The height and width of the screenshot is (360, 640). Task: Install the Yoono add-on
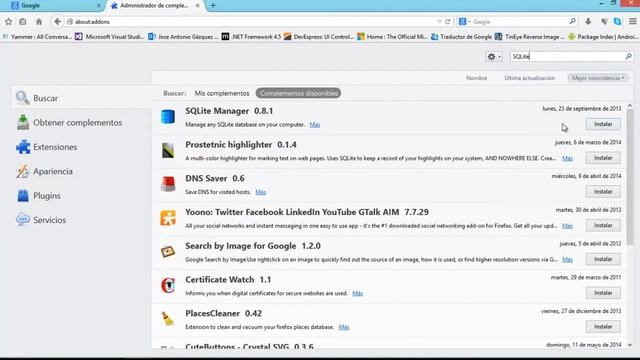pos(603,225)
